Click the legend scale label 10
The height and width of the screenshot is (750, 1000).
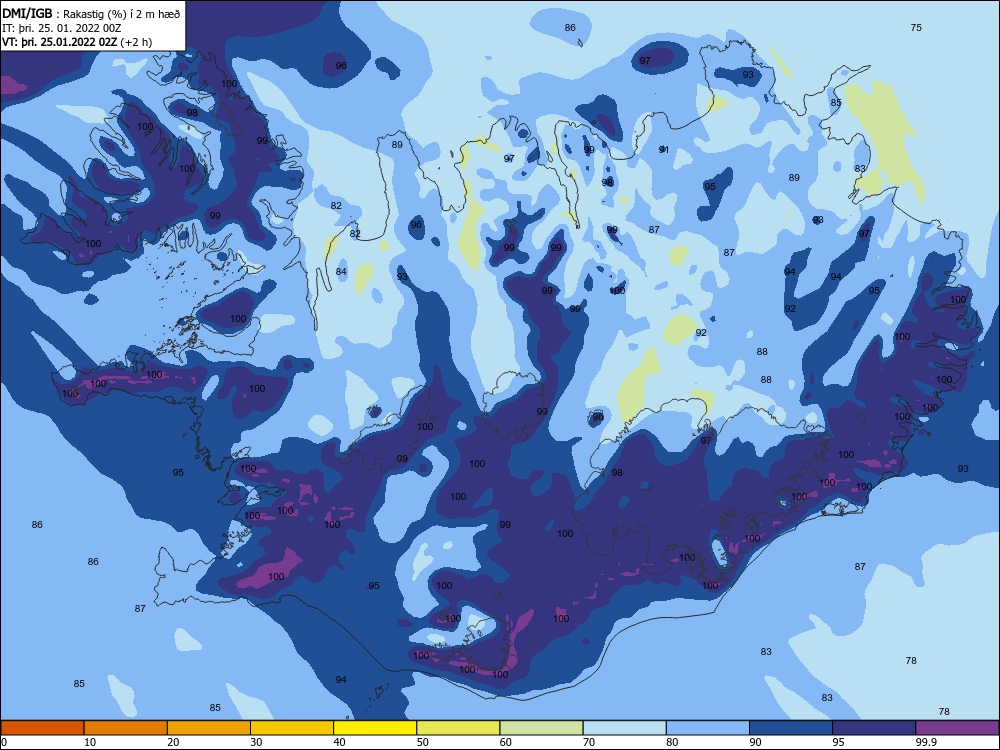point(90,742)
